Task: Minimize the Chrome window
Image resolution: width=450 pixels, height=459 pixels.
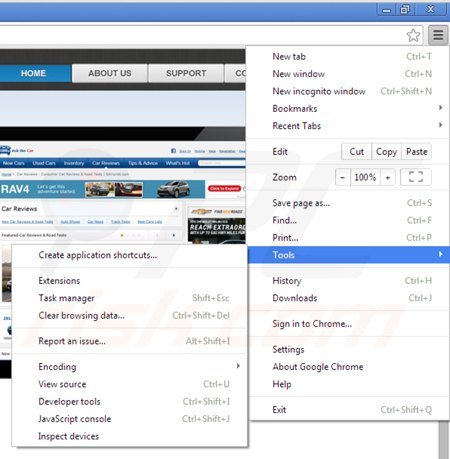Action: coord(386,10)
